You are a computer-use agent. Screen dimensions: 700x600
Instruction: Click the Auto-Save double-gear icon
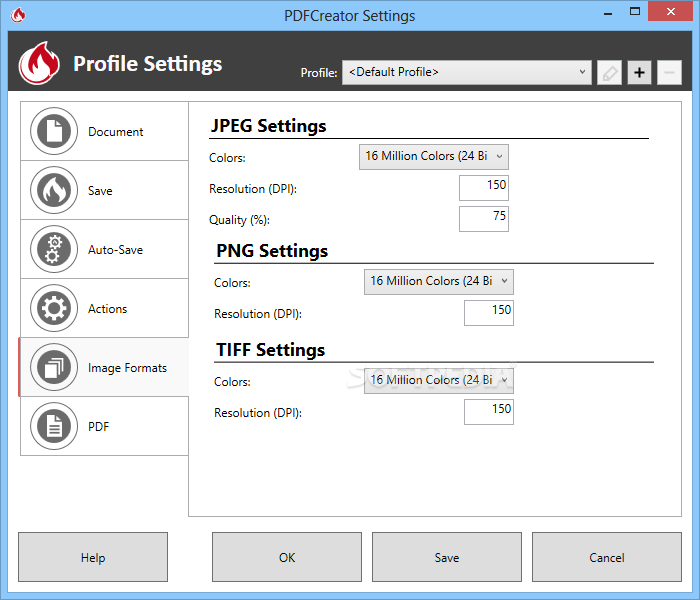tap(54, 249)
